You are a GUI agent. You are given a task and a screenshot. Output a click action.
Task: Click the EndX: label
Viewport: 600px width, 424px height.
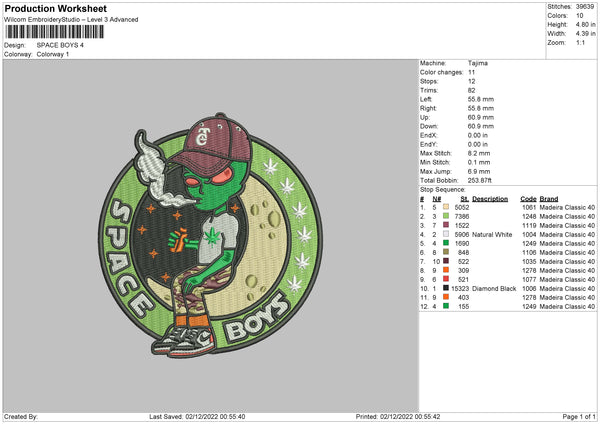(428, 135)
